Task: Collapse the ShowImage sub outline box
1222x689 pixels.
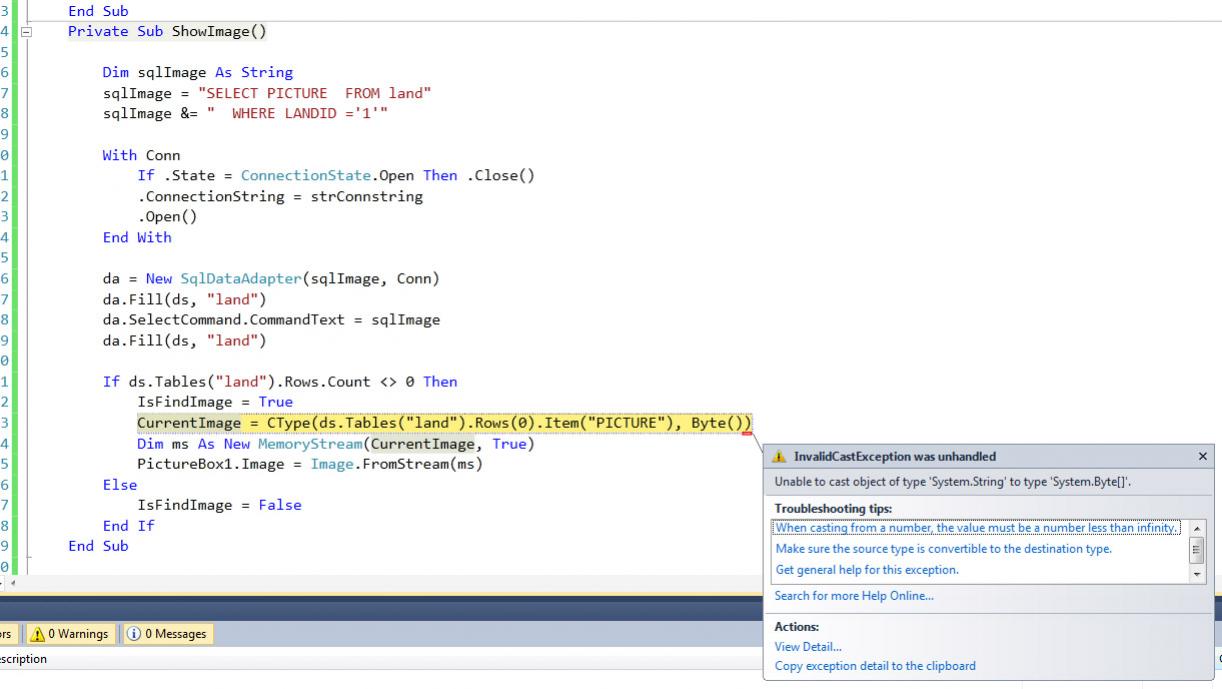Action: pos(26,32)
